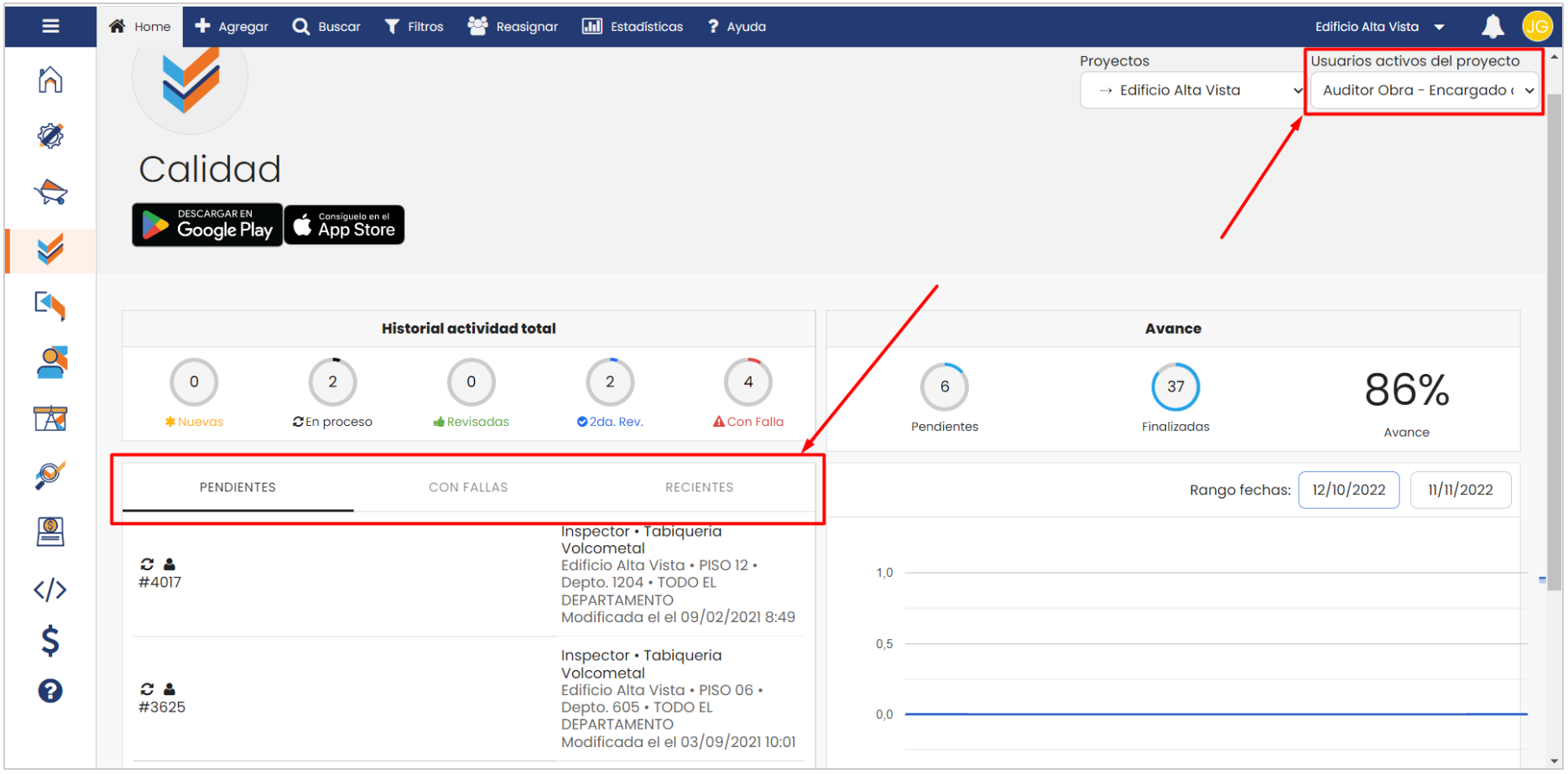Switch to the RECIENTES tab
1568x774 pixels.
699,487
